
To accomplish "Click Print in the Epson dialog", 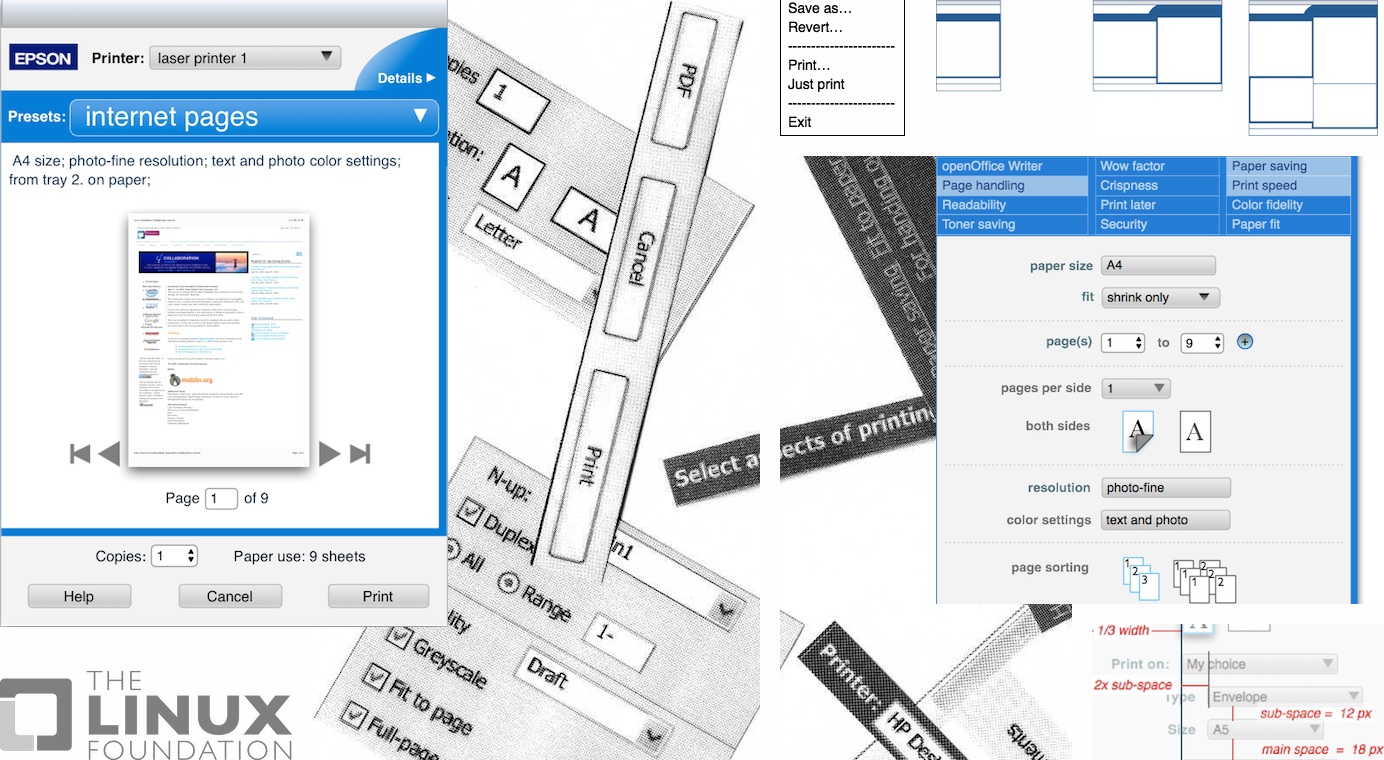I will 378,596.
